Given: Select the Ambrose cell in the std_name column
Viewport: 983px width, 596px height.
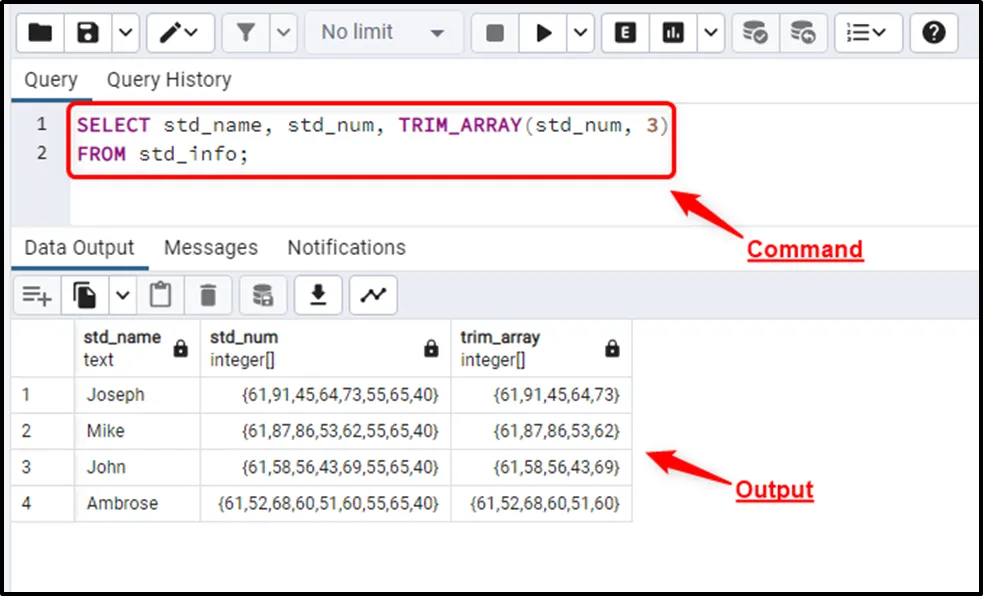Looking at the screenshot, I should (x=122, y=503).
